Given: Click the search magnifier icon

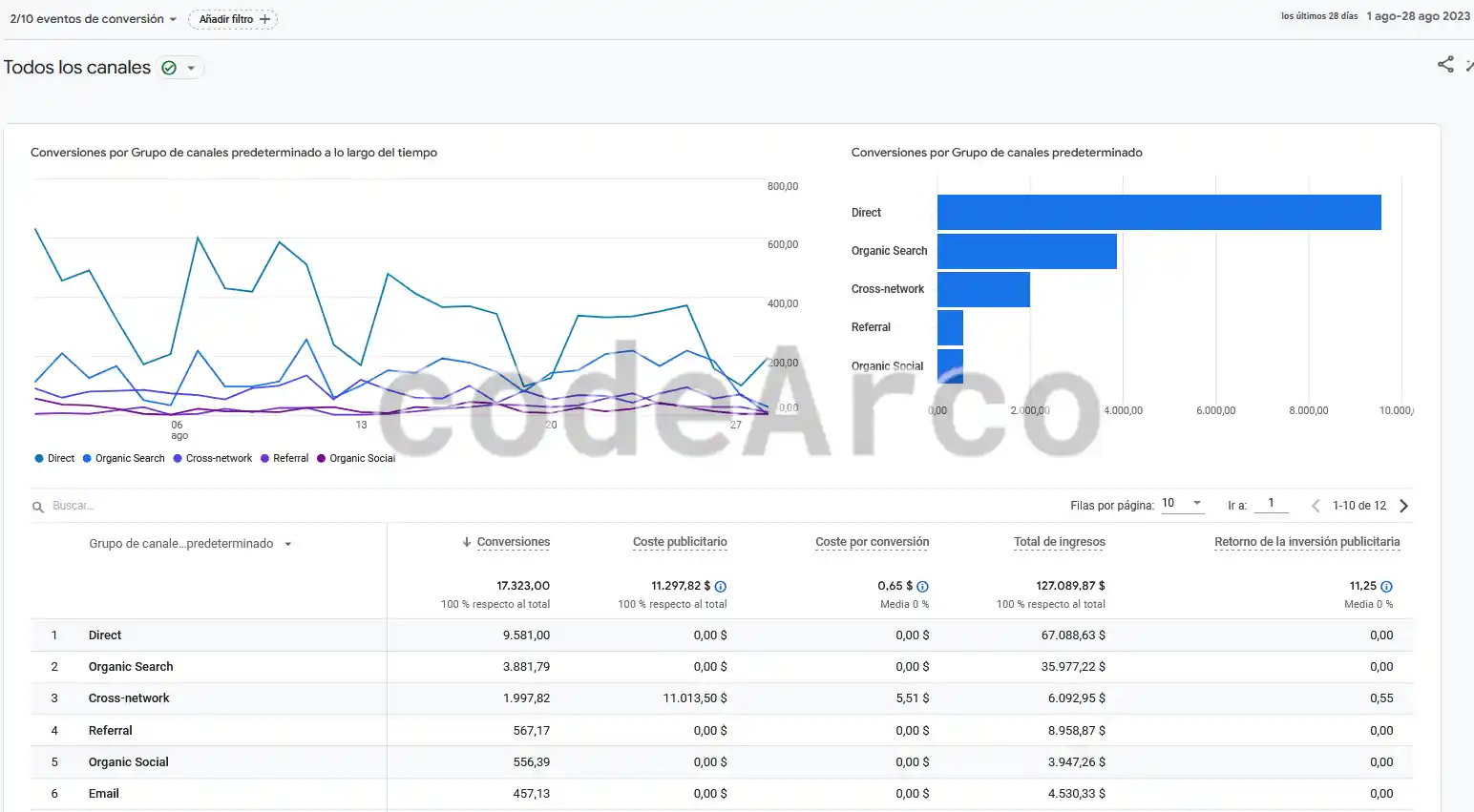Looking at the screenshot, I should point(38,507).
